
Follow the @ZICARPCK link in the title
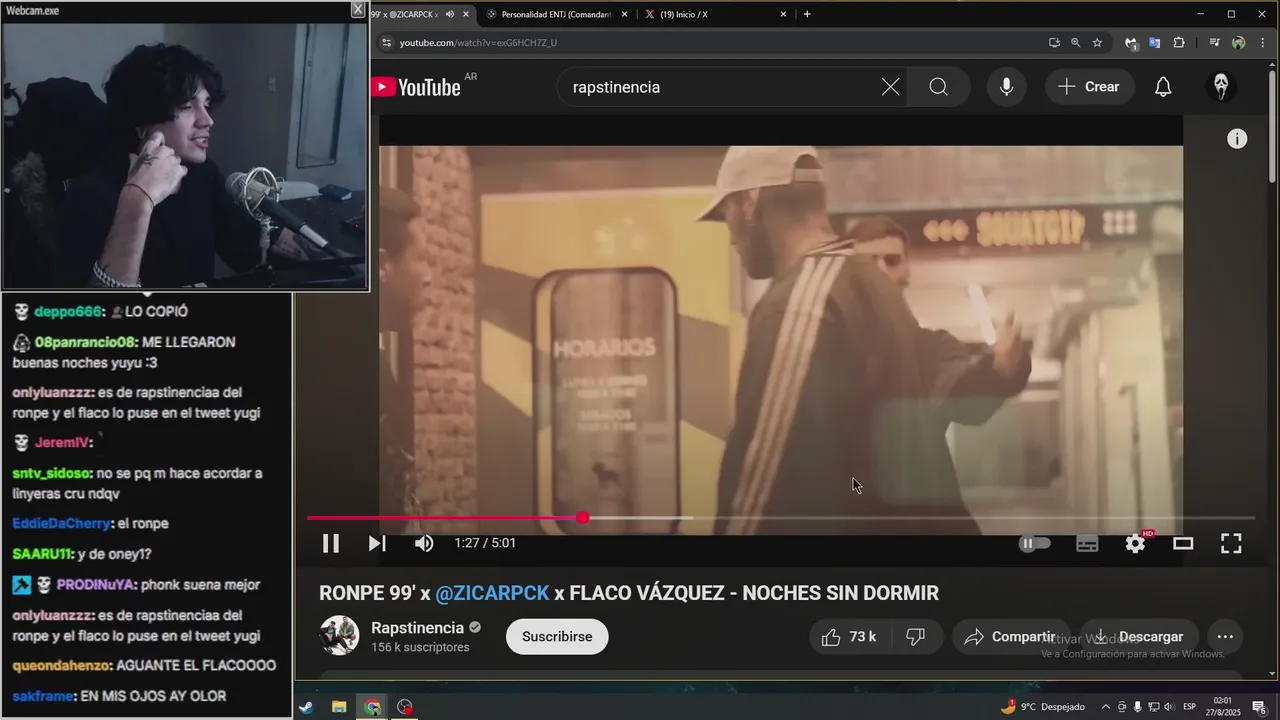click(492, 593)
